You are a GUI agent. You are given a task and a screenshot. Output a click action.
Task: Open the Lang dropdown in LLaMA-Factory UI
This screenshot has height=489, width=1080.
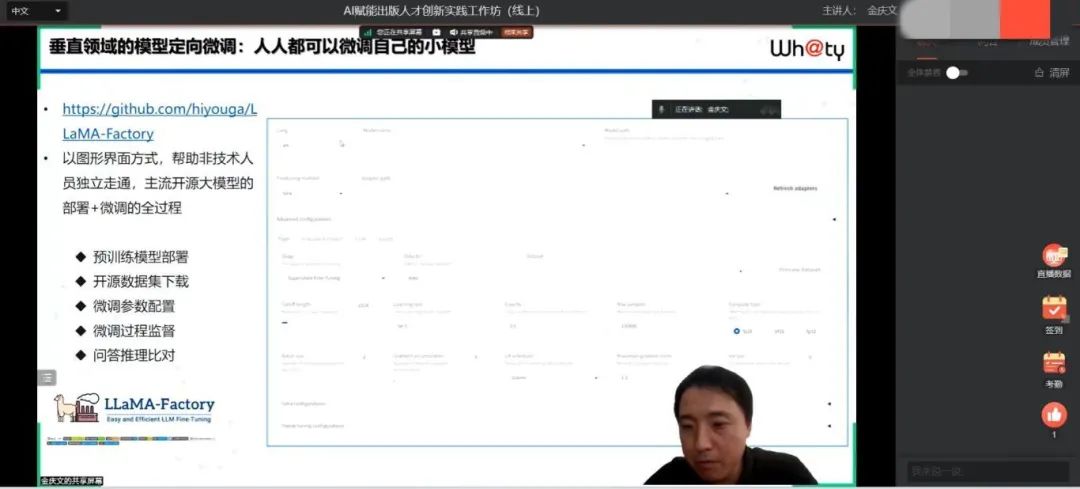point(311,145)
